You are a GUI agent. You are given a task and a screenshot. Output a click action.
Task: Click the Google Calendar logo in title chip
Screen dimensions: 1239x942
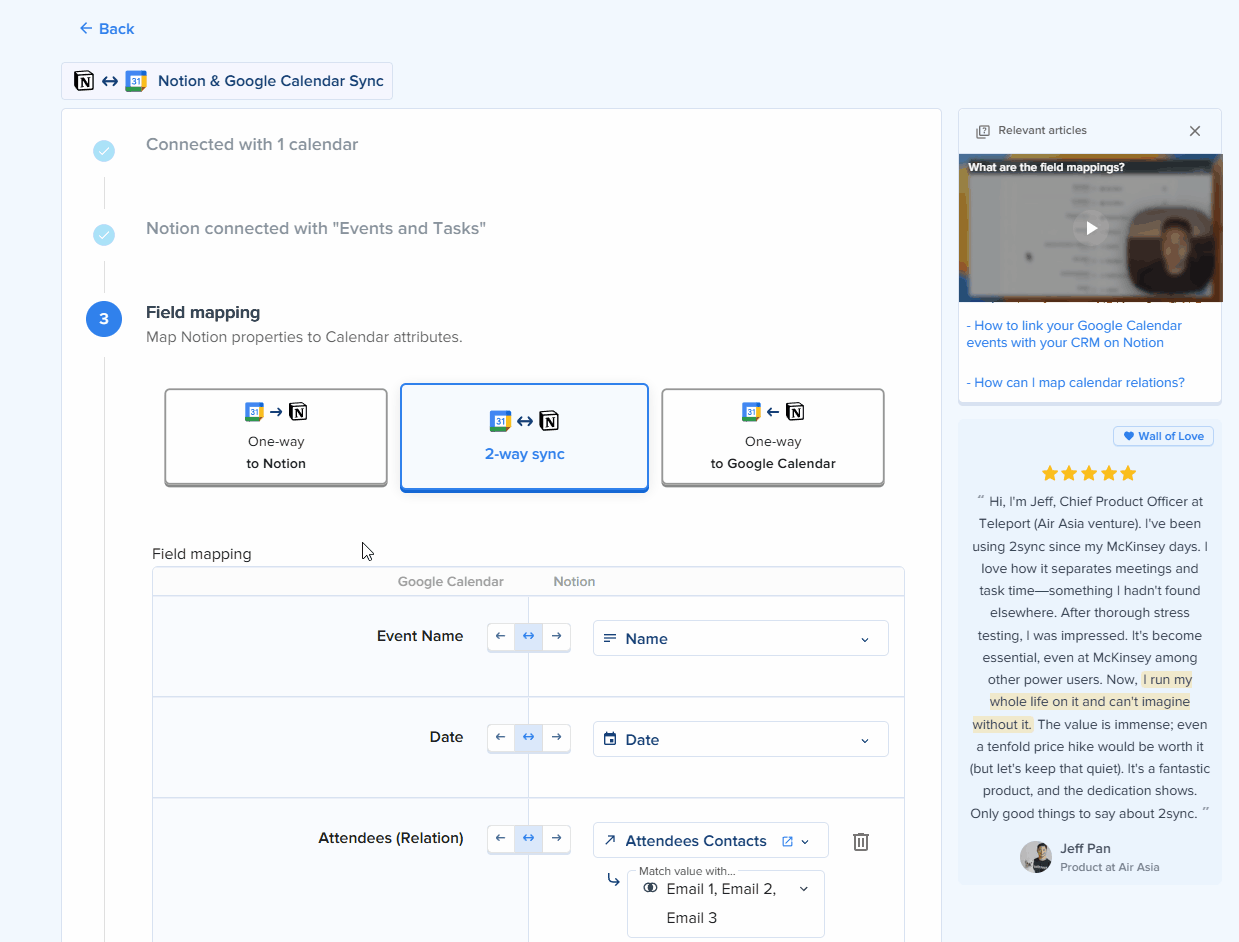(x=136, y=81)
